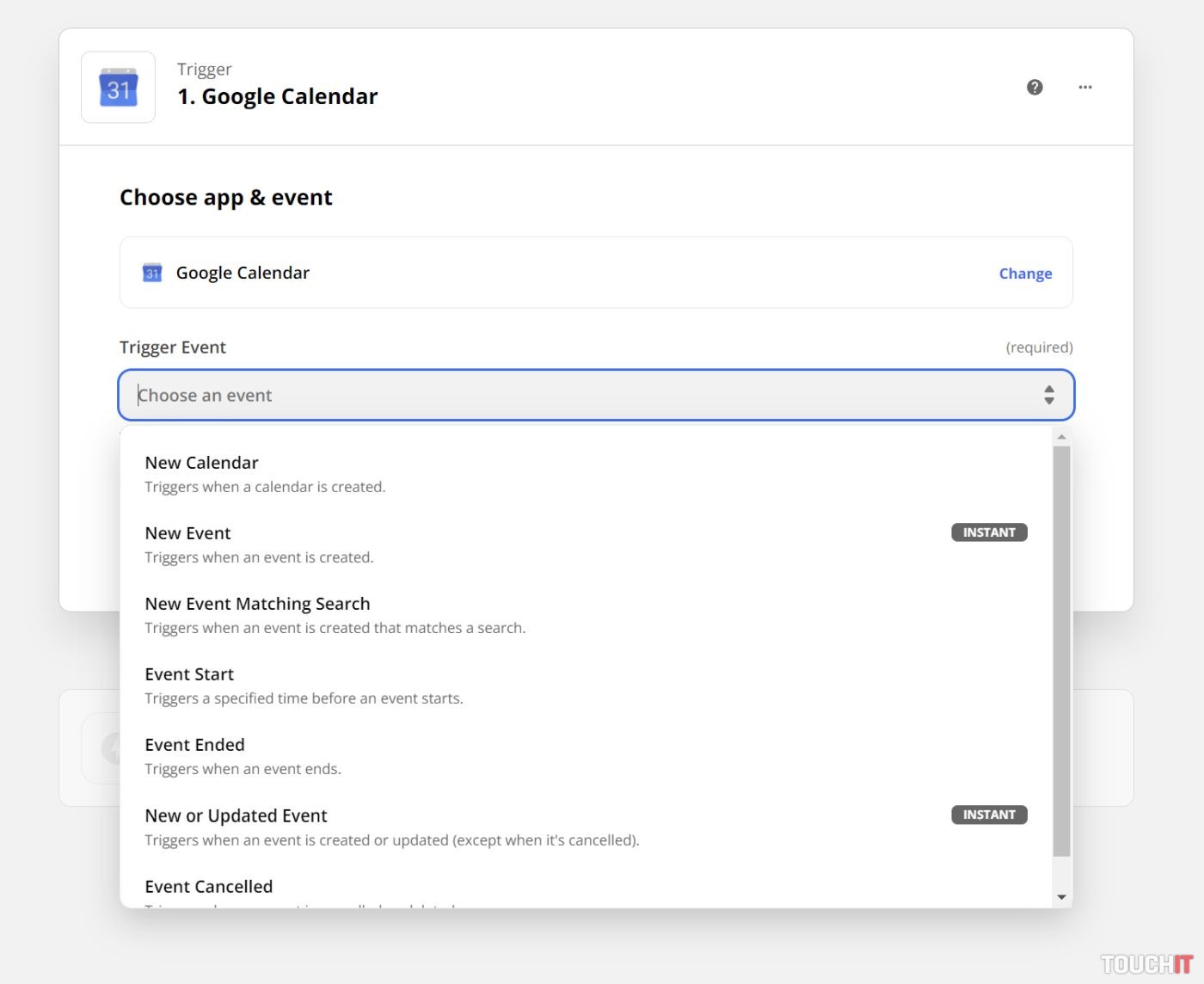
Task: Select New or Updated Event option
Action: [x=236, y=815]
